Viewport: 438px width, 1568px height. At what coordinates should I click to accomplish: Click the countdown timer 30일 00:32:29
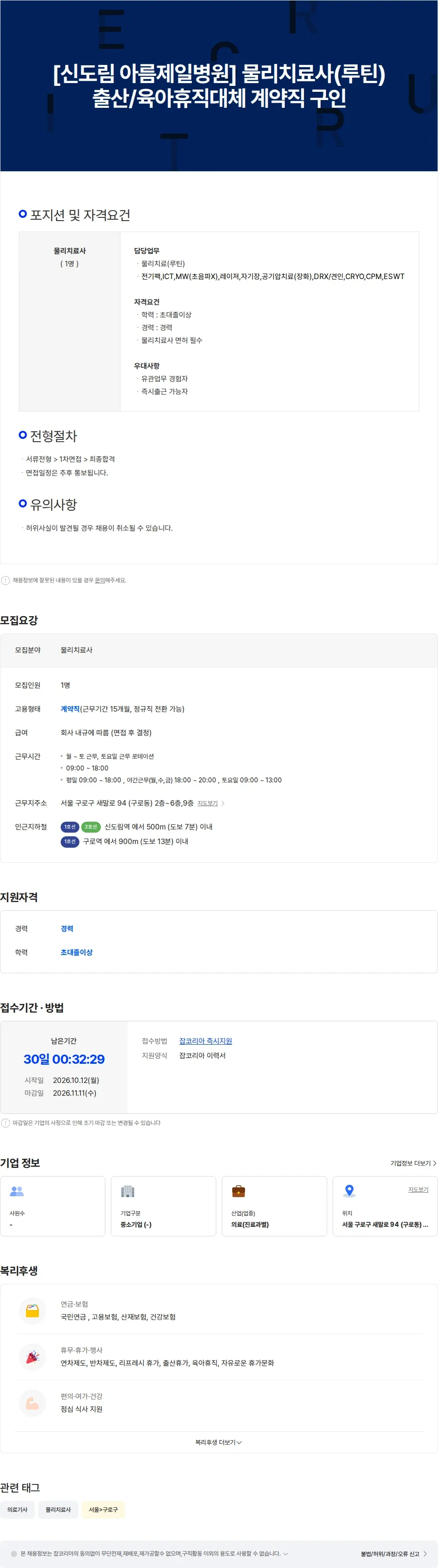(x=64, y=1059)
